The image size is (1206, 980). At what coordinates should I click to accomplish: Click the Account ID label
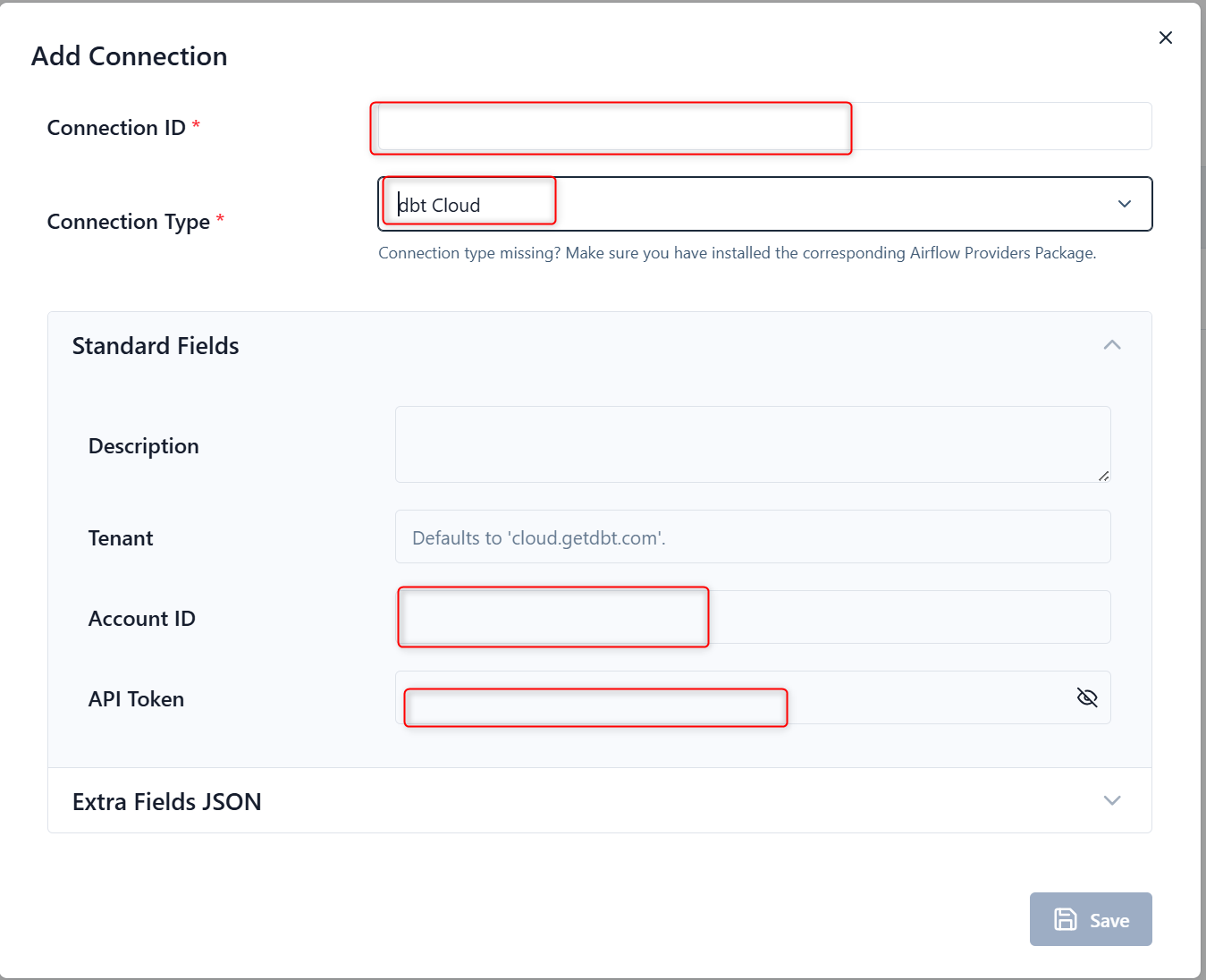pyautogui.click(x=141, y=619)
